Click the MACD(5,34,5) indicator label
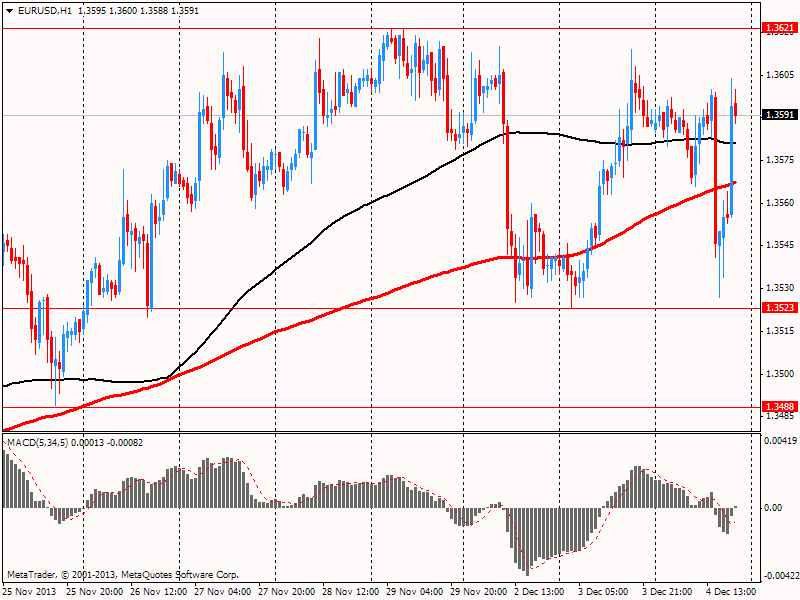This screenshot has height=600, width=800. (38, 443)
